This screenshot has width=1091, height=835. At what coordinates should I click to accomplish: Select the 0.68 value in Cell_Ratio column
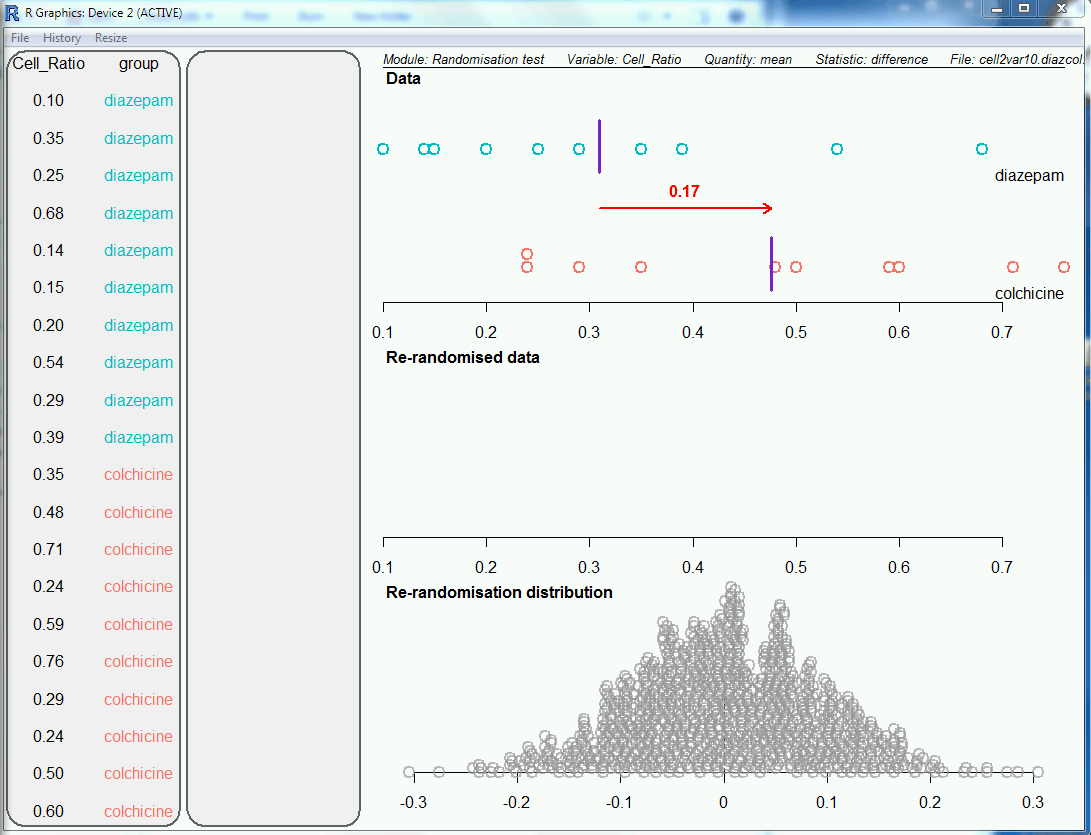[x=48, y=213]
